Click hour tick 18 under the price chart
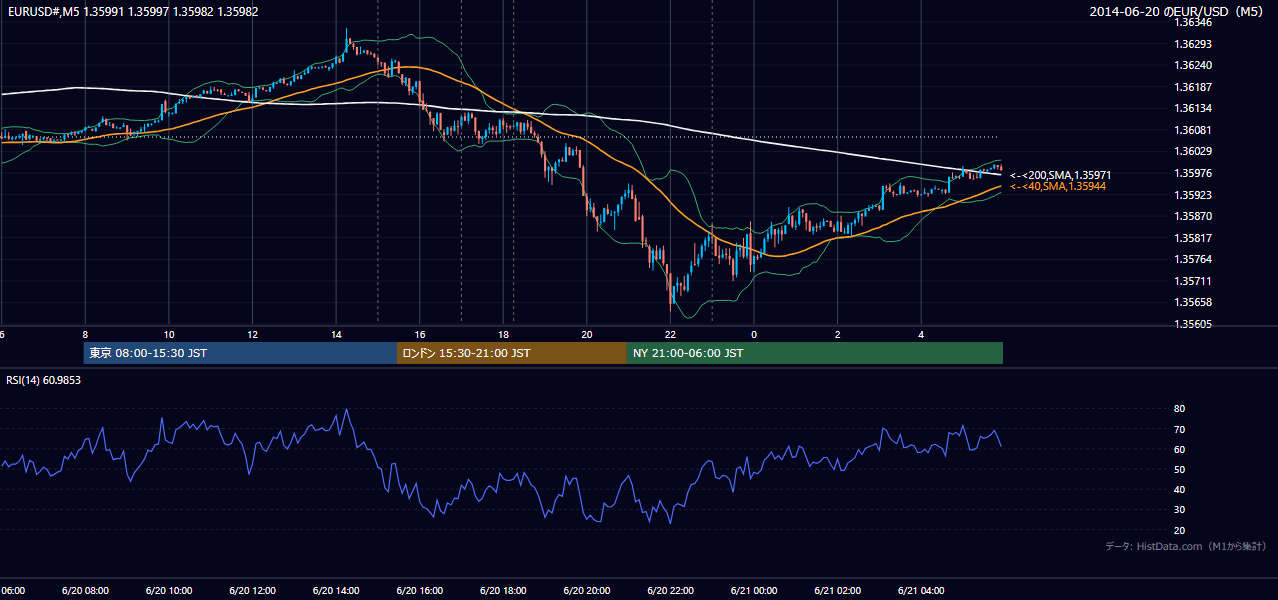 pyautogui.click(x=503, y=335)
